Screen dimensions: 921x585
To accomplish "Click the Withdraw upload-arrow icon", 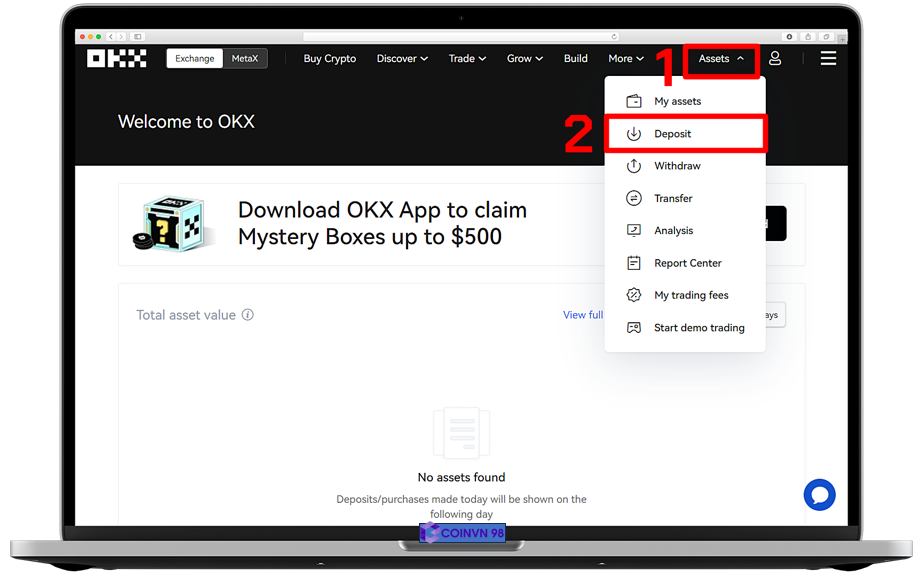I will click(633, 166).
